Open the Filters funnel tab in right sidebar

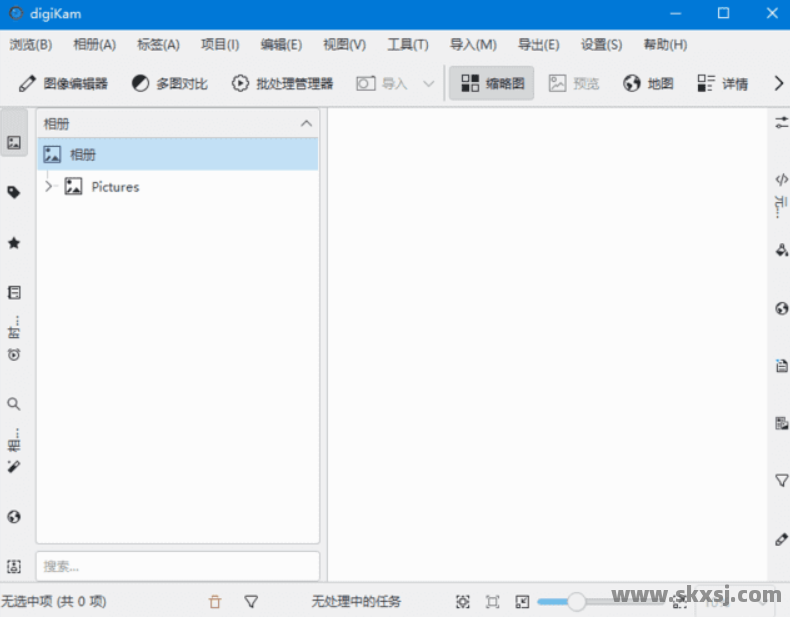pyautogui.click(x=781, y=481)
